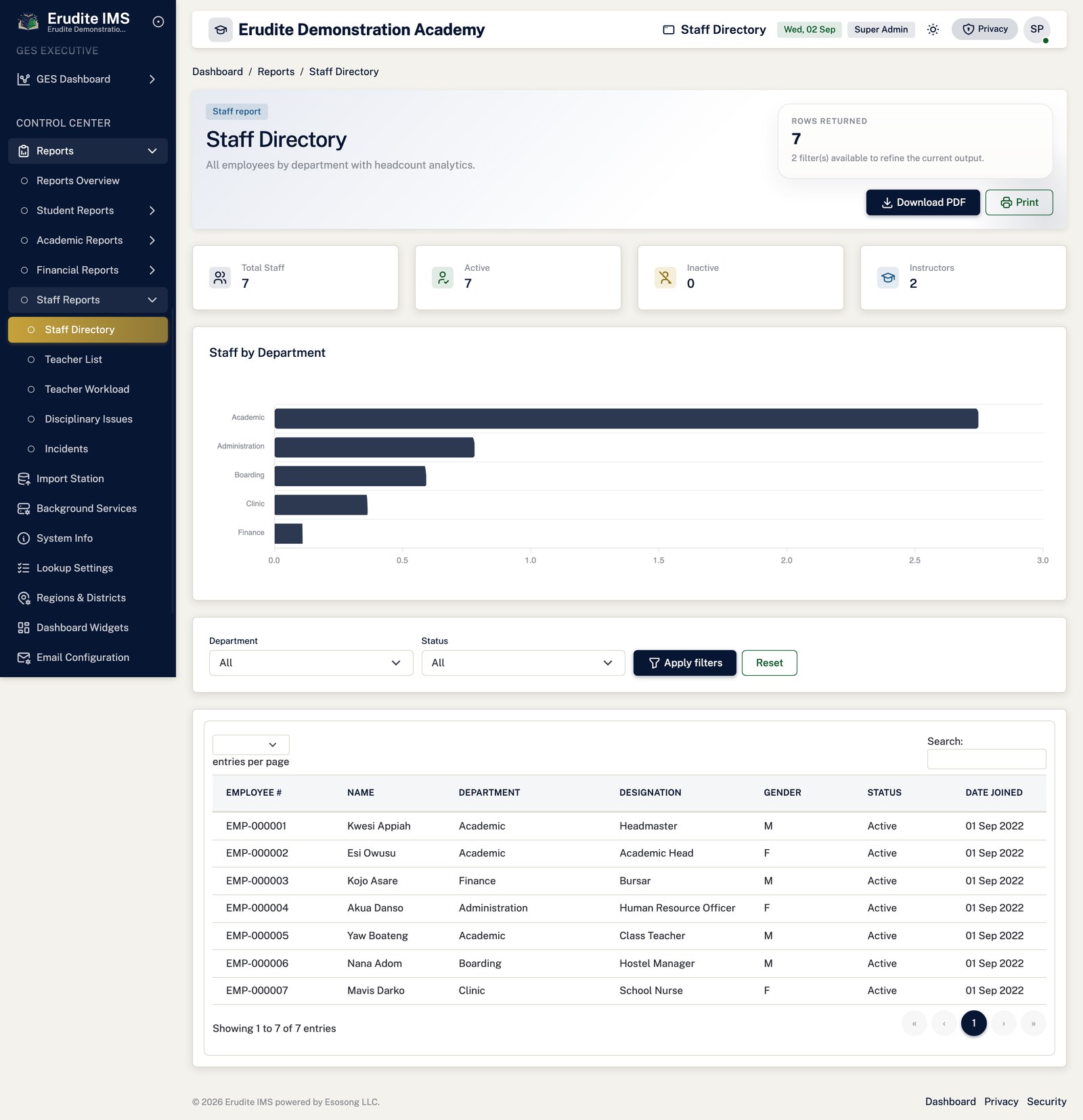Click the graduation cap academy icon
1083x1120 pixels.
click(221, 30)
